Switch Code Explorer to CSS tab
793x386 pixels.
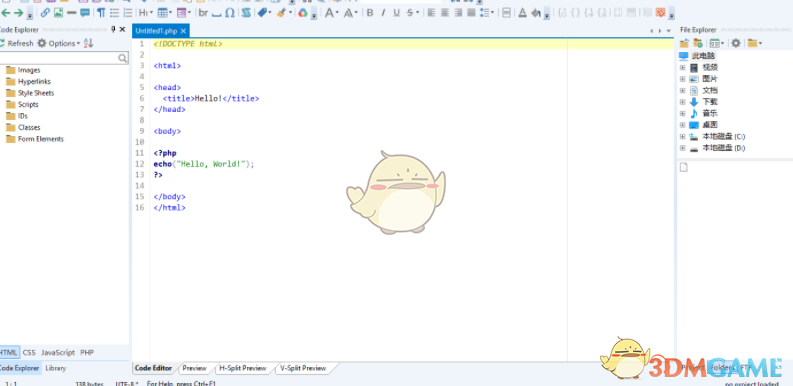click(x=29, y=353)
